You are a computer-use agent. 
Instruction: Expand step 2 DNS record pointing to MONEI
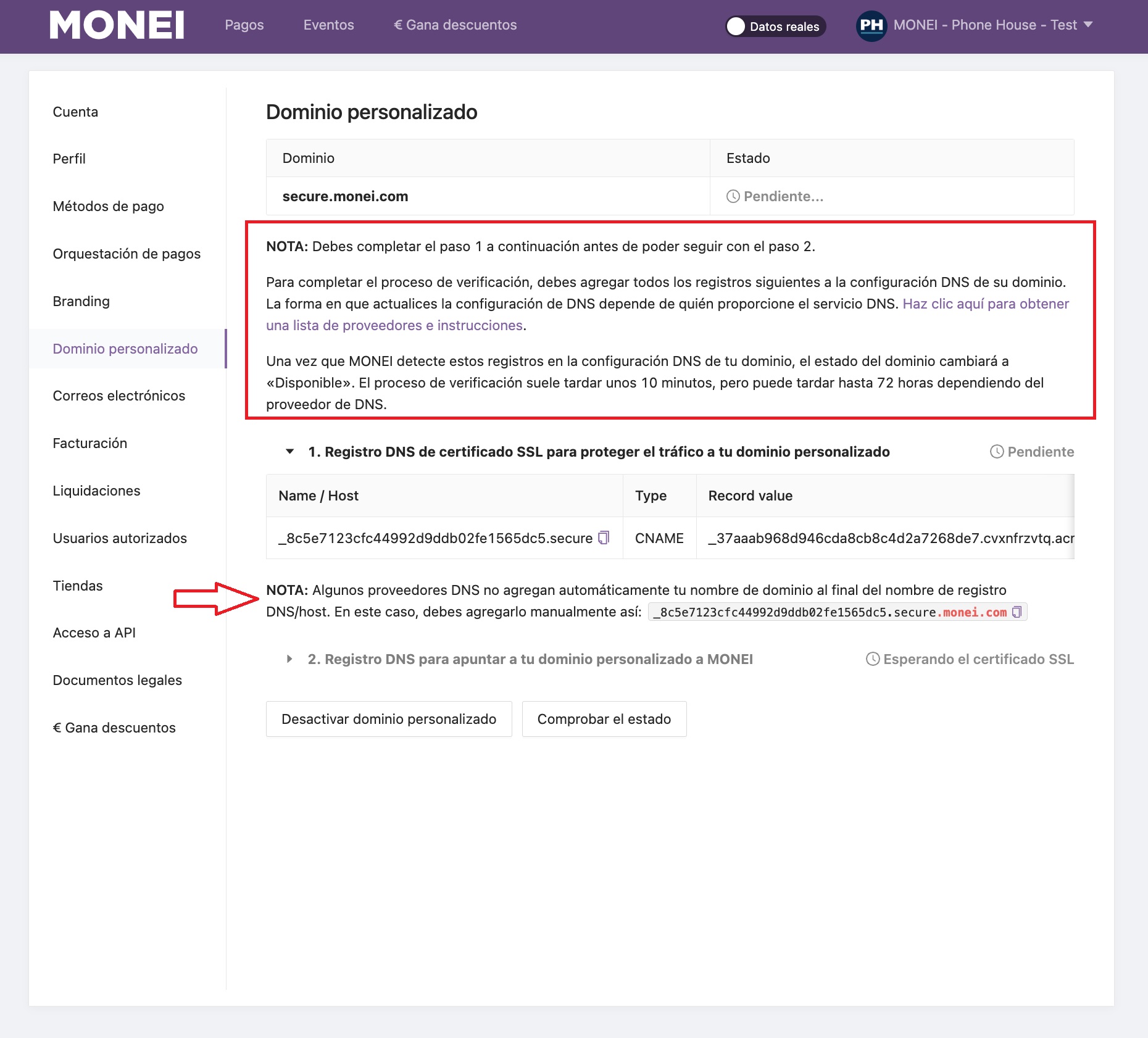coord(289,659)
